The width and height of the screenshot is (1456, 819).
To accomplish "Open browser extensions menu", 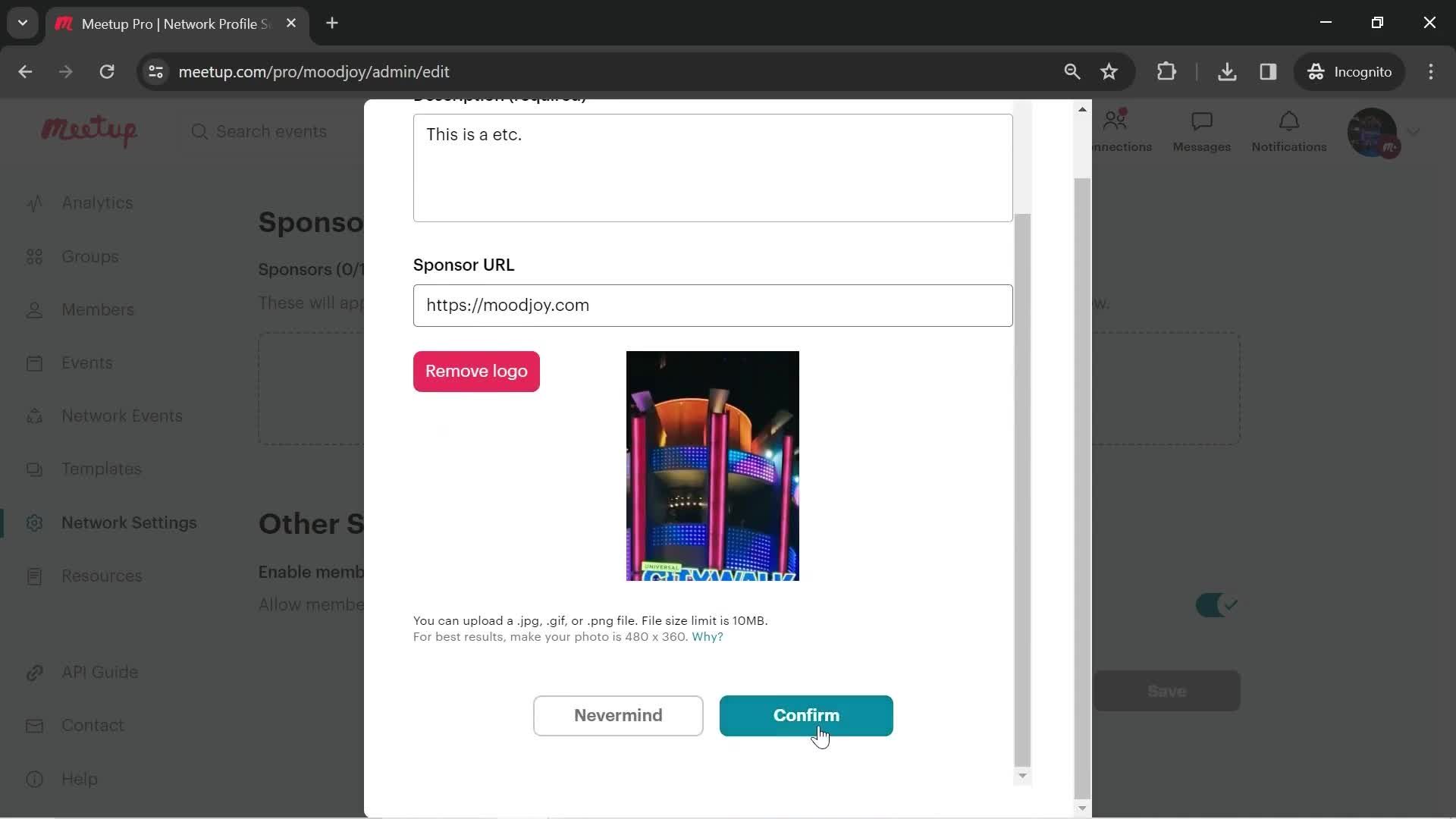I will click(x=1167, y=72).
